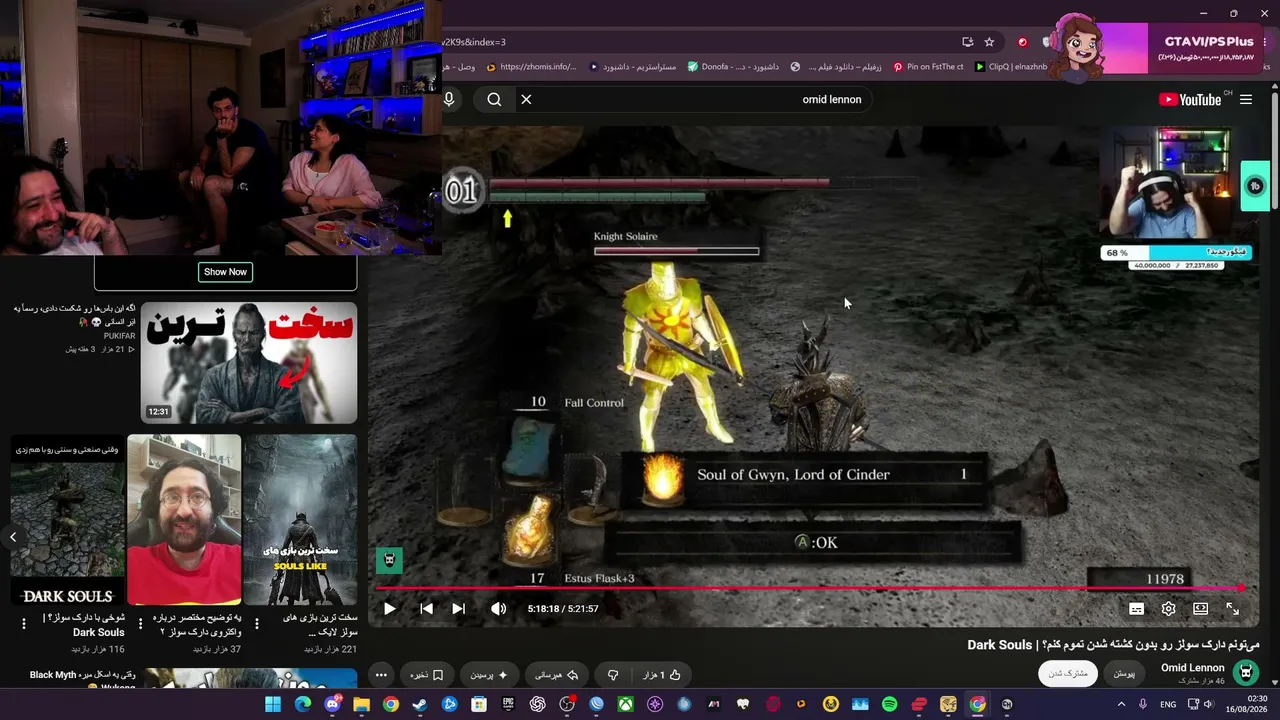Open the ClipQ bookmark
Image resolution: width=1280 pixels, height=720 pixels.
1011,67
